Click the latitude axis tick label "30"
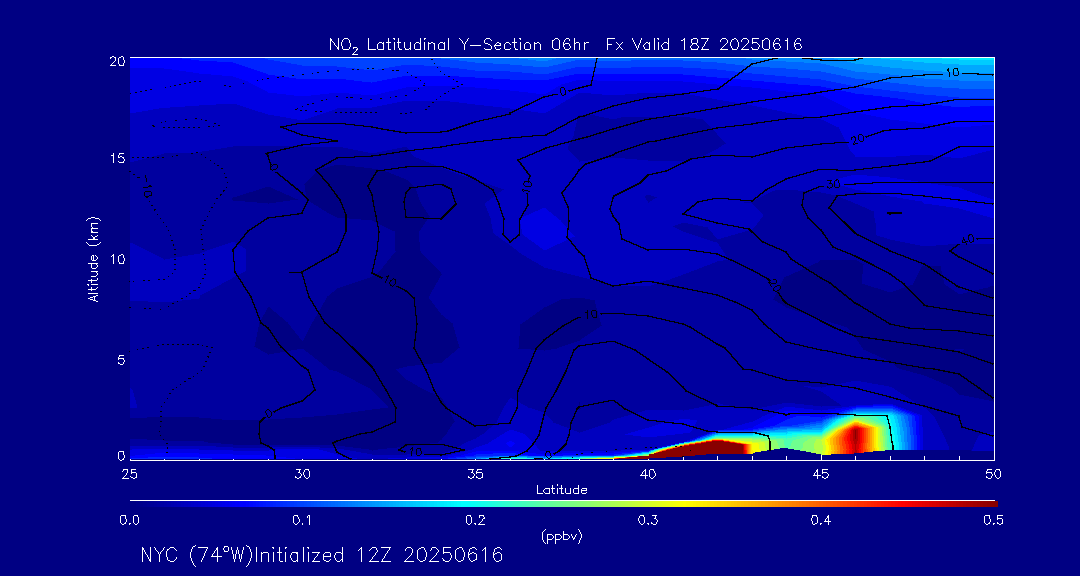 [x=302, y=474]
